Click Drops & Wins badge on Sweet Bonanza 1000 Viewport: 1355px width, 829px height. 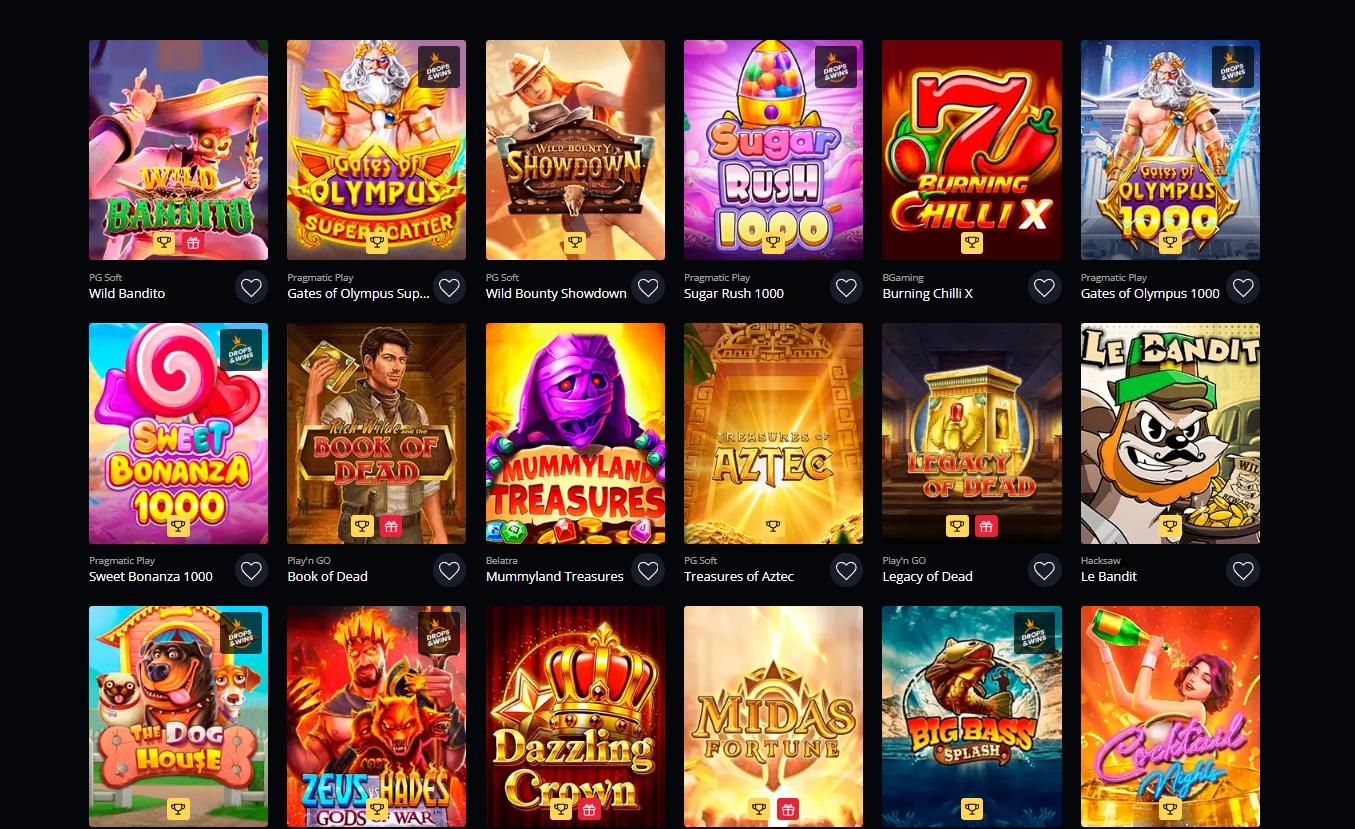[241, 350]
